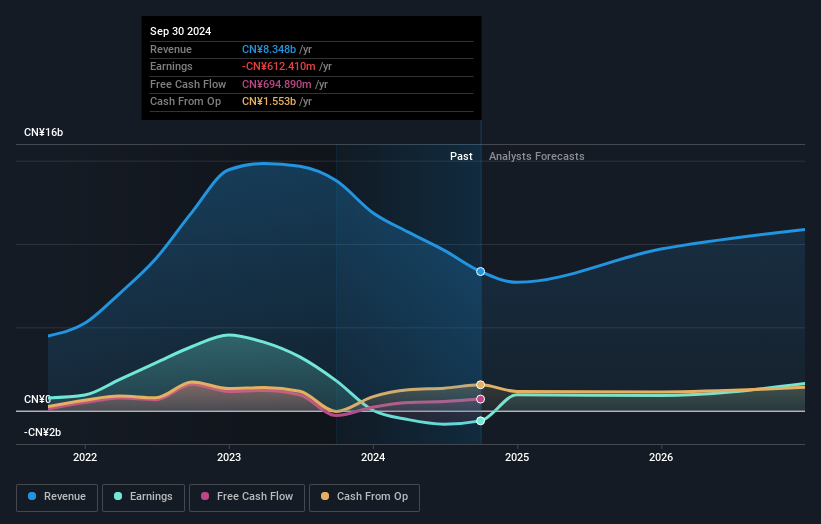The height and width of the screenshot is (524, 821).
Task: Click the Earnings row label in the tooltip
Action: click(171, 66)
